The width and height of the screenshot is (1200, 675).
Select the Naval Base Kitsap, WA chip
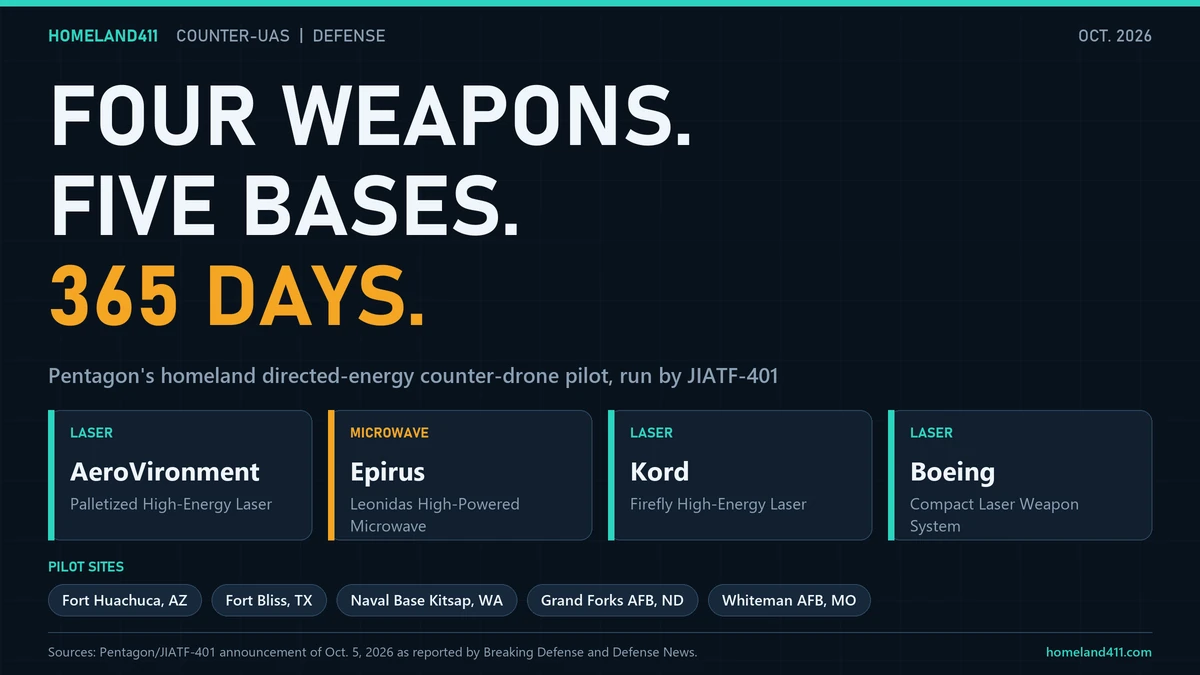[x=427, y=601]
